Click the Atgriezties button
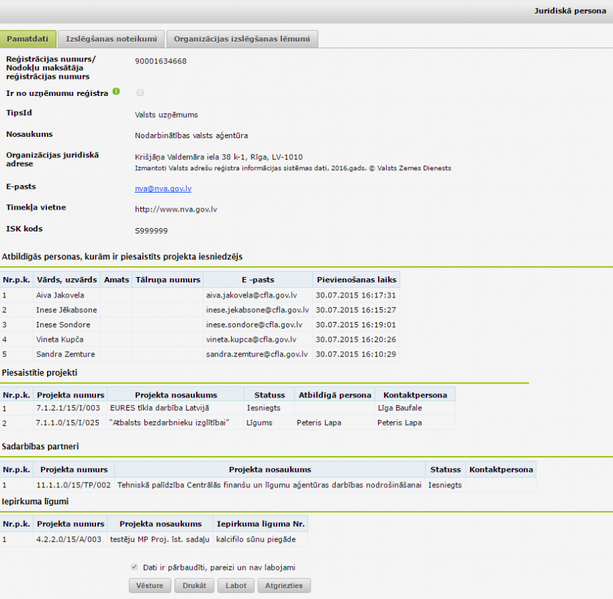613x599 pixels. (284, 586)
